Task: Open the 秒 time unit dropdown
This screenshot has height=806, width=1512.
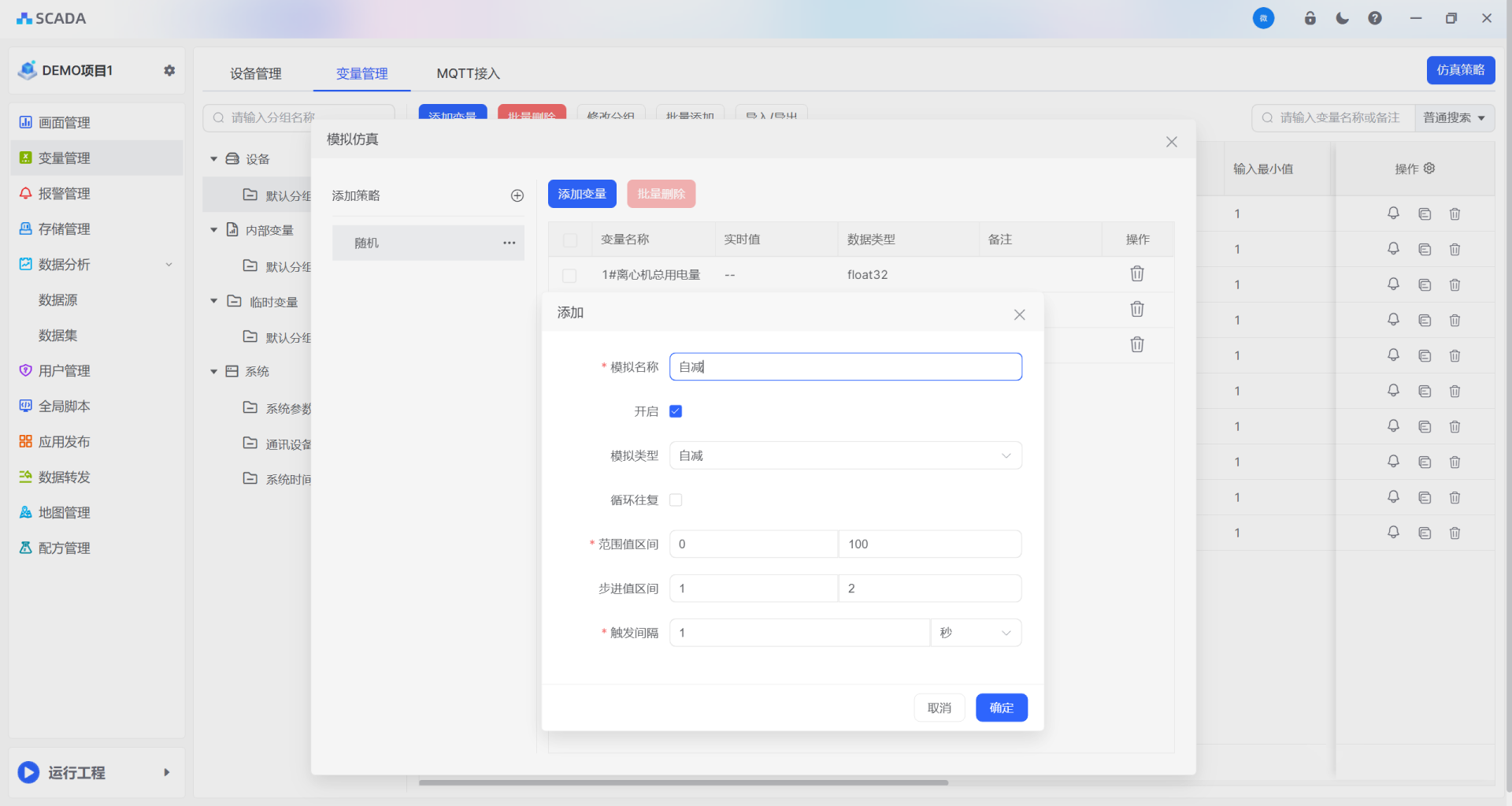Action: [x=976, y=633]
